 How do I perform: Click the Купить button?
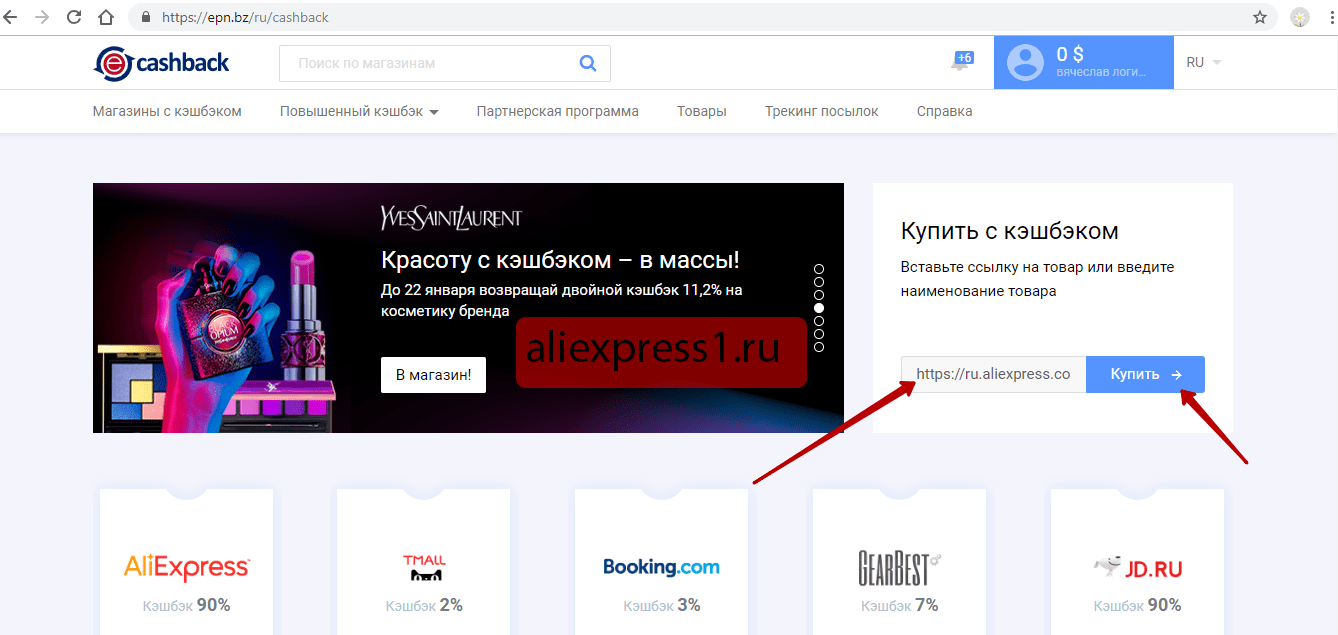pos(1145,374)
